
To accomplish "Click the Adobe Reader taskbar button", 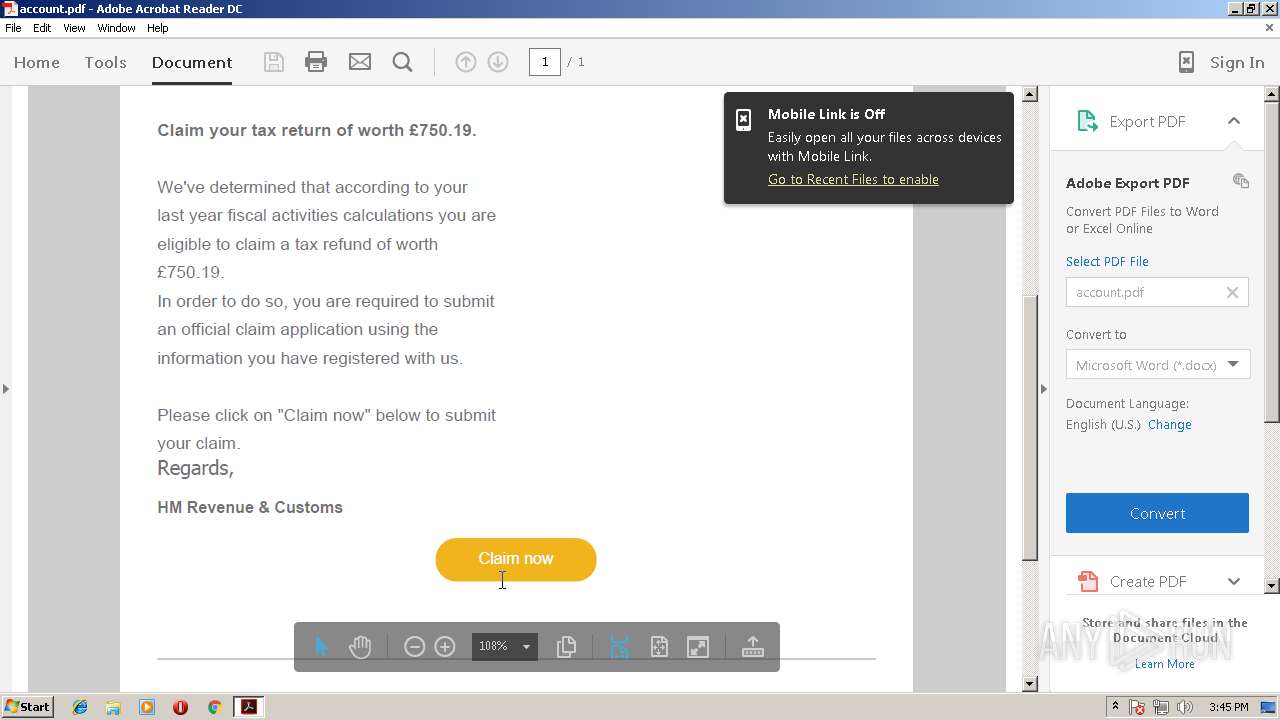I will pos(249,707).
